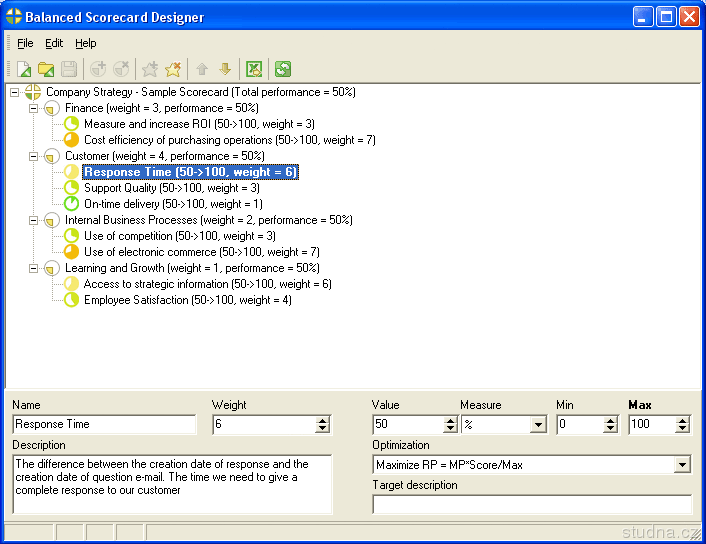Viewport: 706px width, 544px height.
Task: Click the Weight input field showing 6
Action: point(264,424)
